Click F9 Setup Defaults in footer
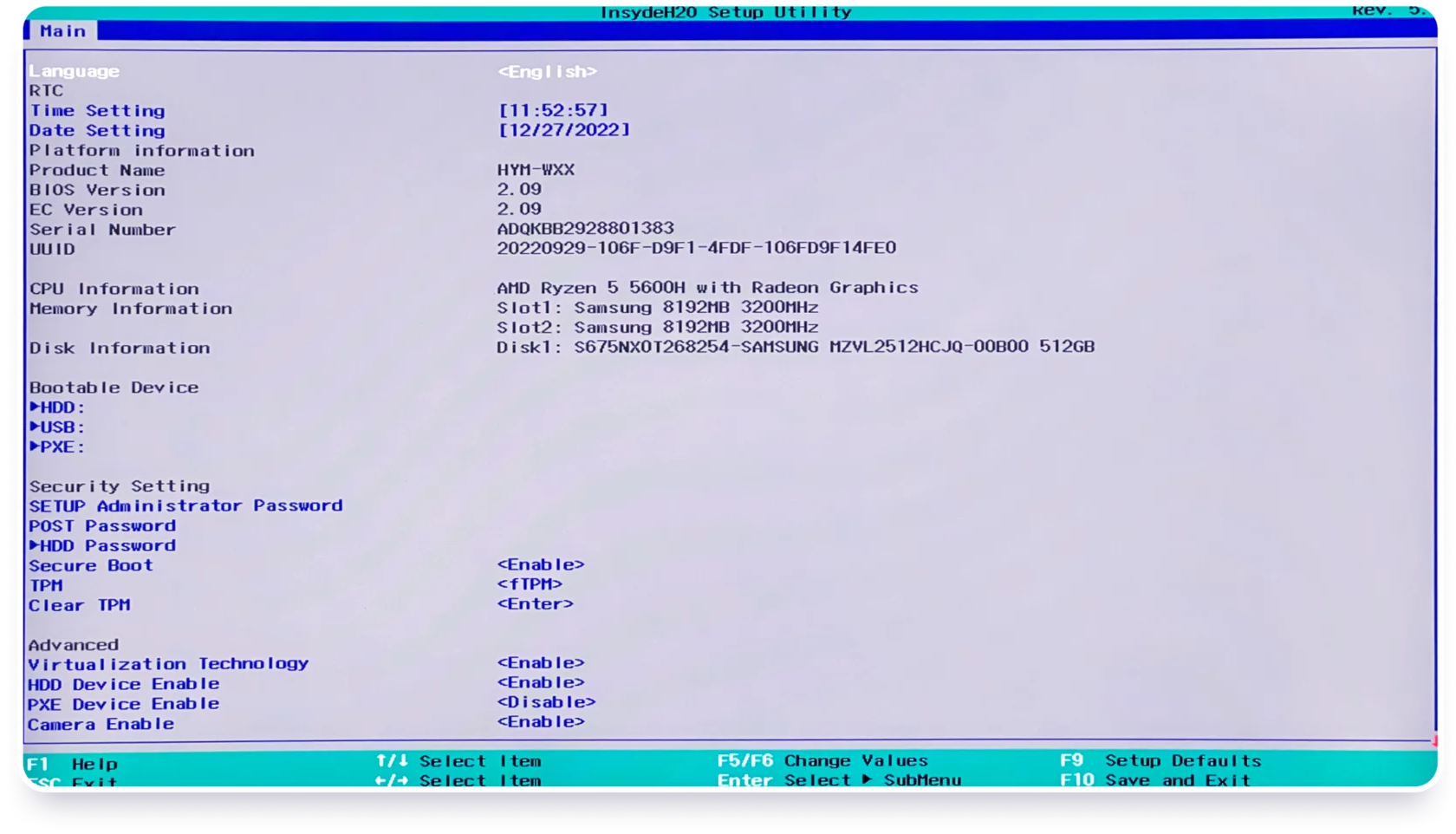Screen dimensions: 1456x834 click(1160, 761)
